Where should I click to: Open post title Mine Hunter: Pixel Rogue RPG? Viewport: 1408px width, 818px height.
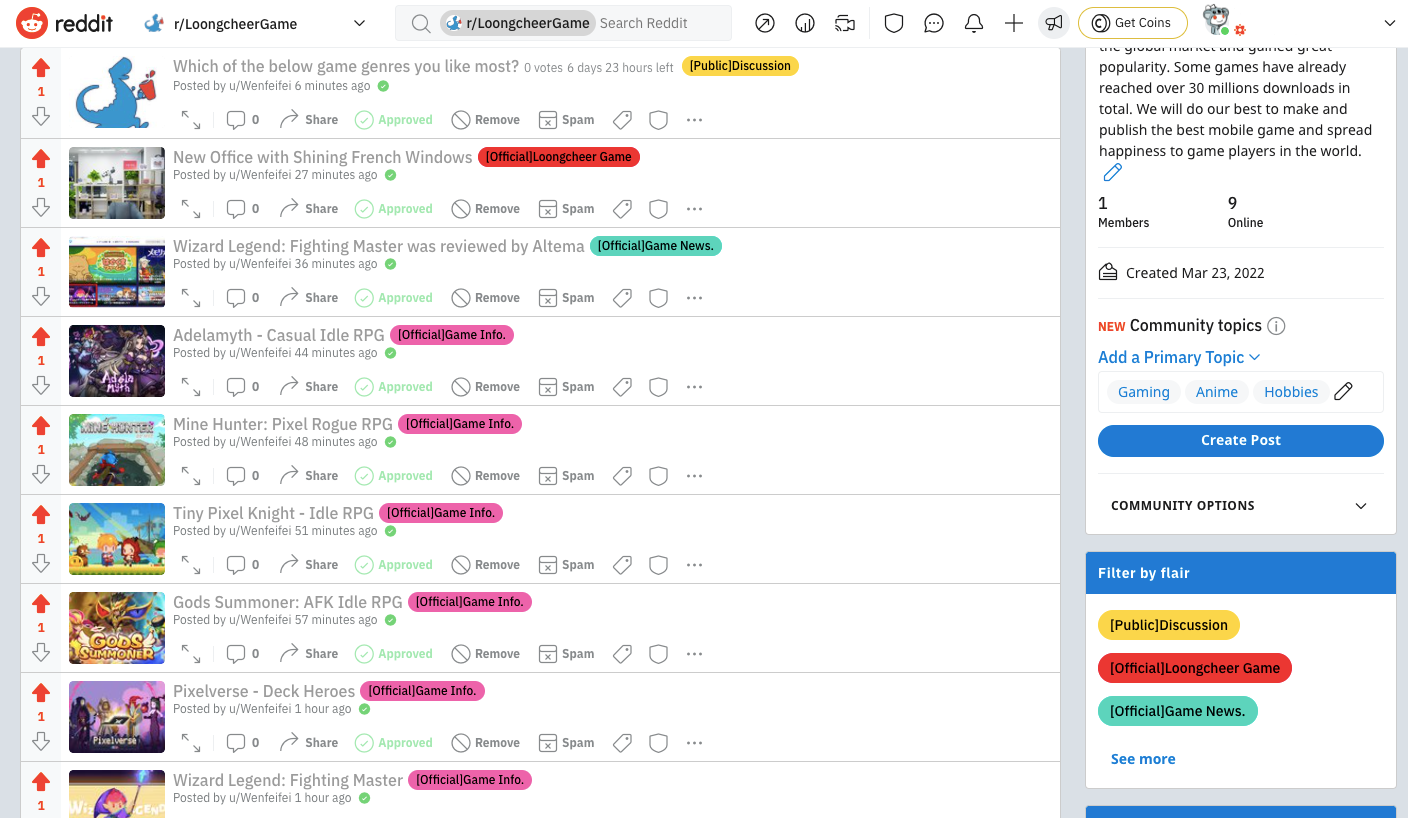[283, 424]
